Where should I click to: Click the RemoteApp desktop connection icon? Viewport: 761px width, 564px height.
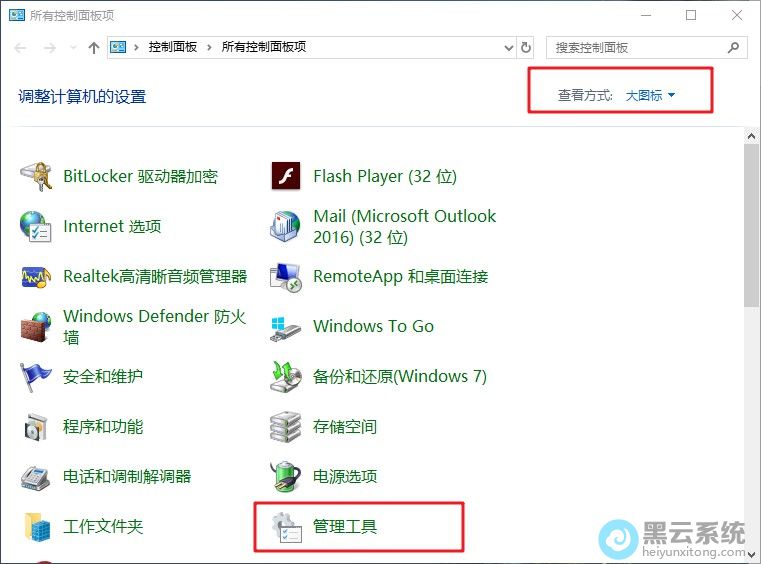pyautogui.click(x=286, y=277)
